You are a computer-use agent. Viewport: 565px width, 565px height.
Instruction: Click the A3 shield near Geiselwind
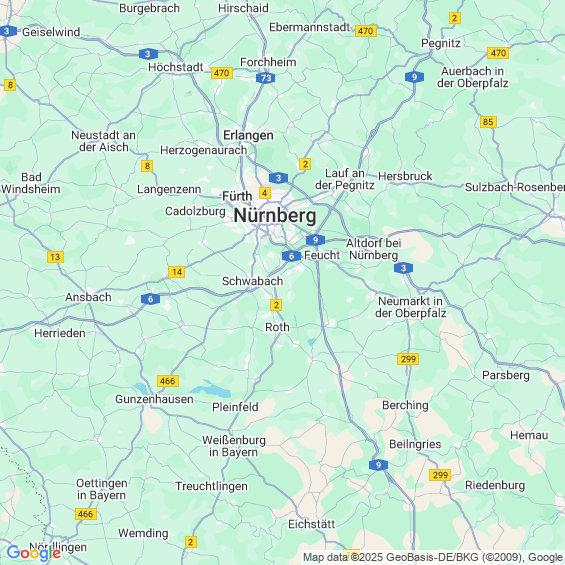(x=7, y=31)
